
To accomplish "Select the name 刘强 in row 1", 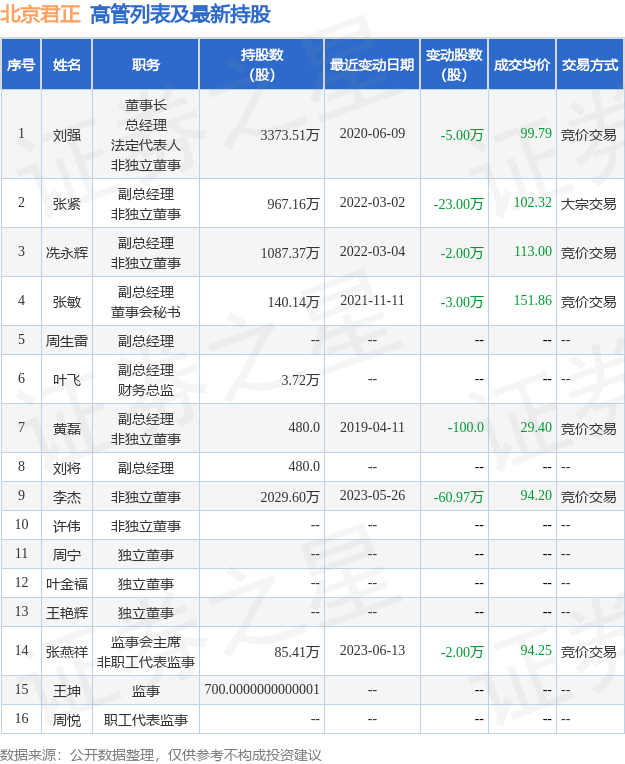I will click(67, 135).
